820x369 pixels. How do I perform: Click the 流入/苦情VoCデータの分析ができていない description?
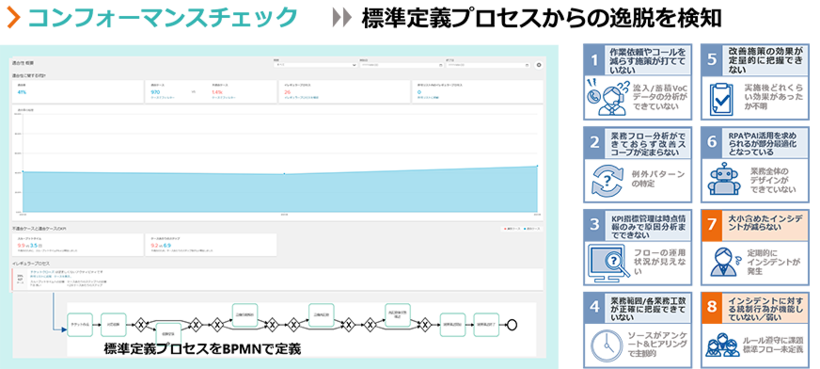coord(659,96)
